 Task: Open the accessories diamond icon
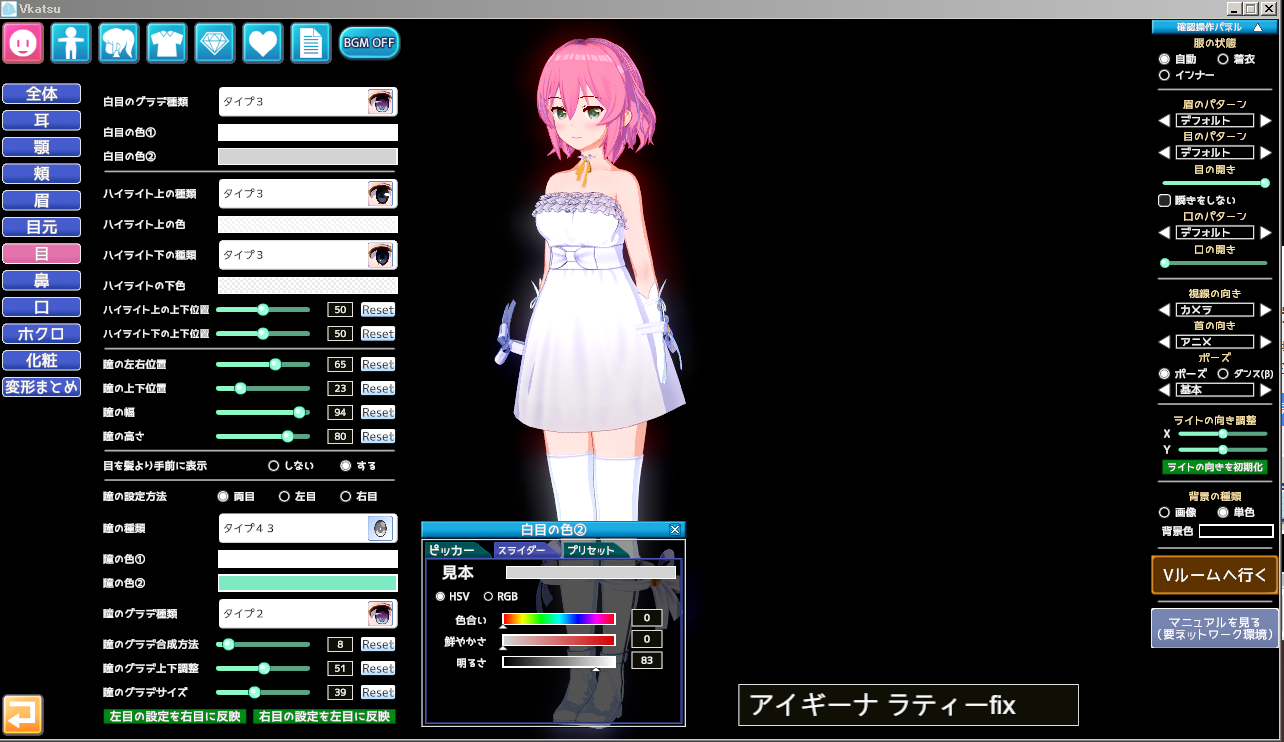point(215,43)
